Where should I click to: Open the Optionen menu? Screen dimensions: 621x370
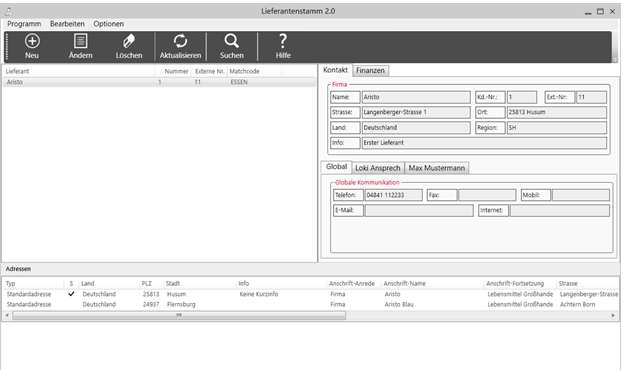point(109,24)
